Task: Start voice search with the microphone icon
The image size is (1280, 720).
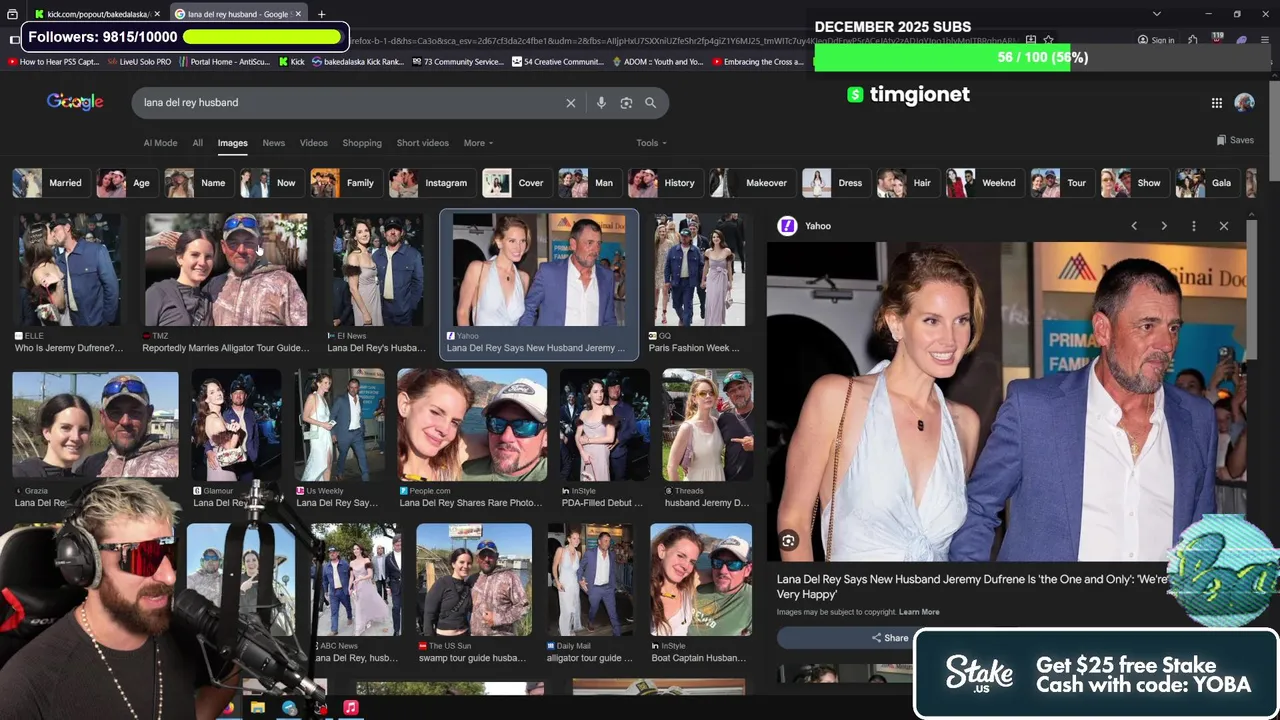Action: [x=601, y=102]
